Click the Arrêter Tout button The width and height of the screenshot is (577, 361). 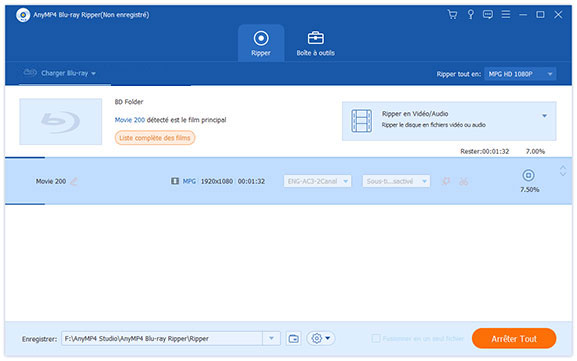pyautogui.click(x=514, y=339)
